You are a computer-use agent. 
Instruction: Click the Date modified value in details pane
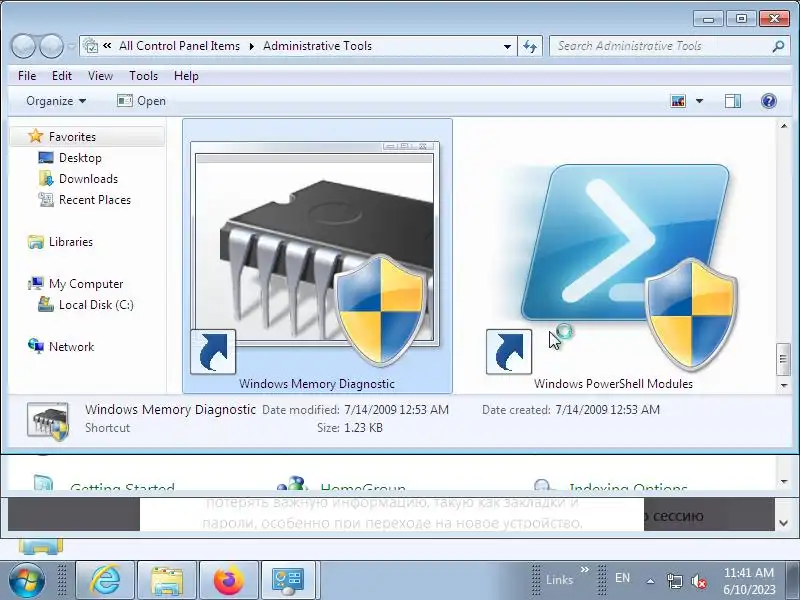point(396,410)
